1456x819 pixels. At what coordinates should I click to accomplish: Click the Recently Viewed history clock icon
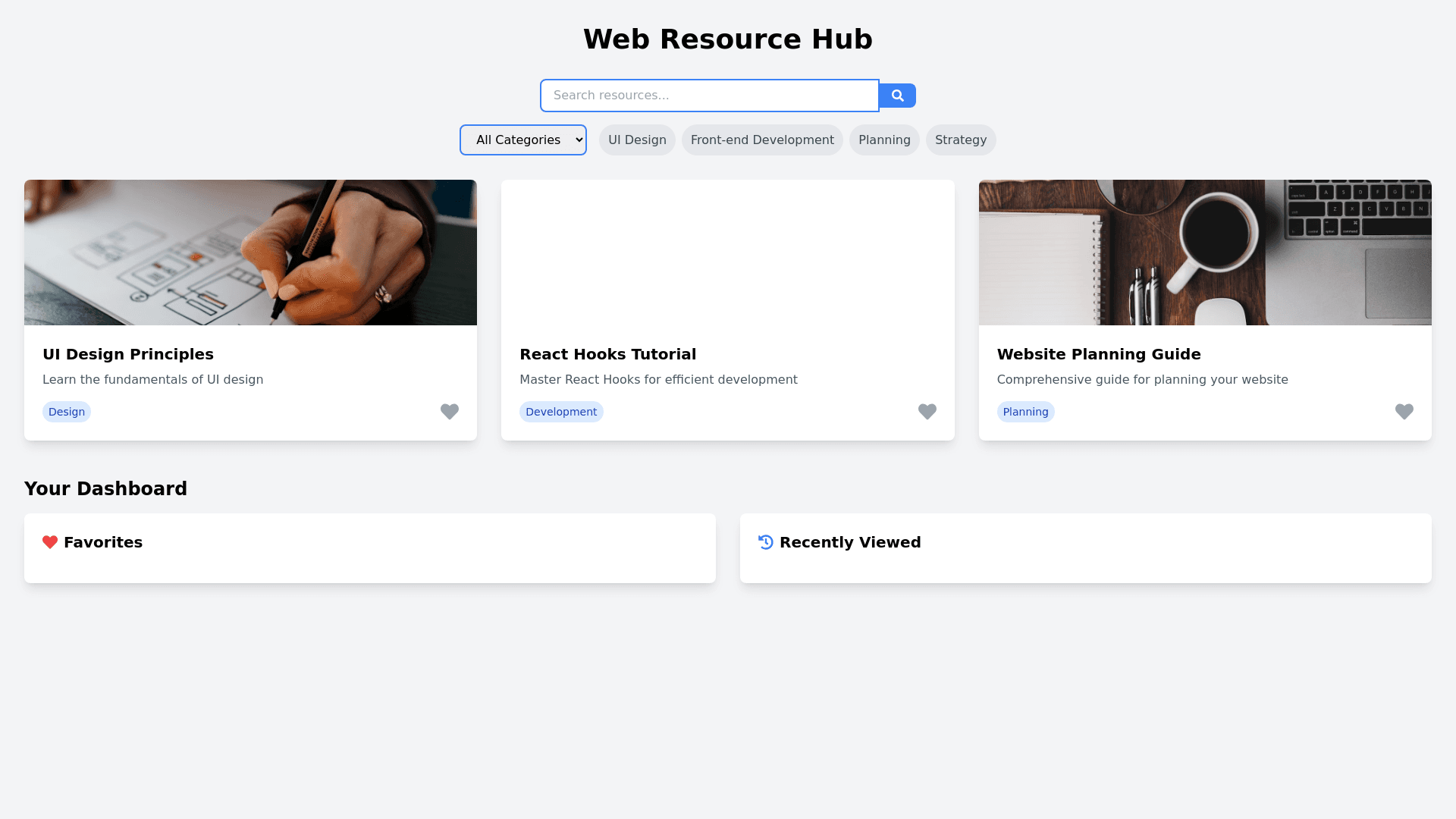[766, 542]
